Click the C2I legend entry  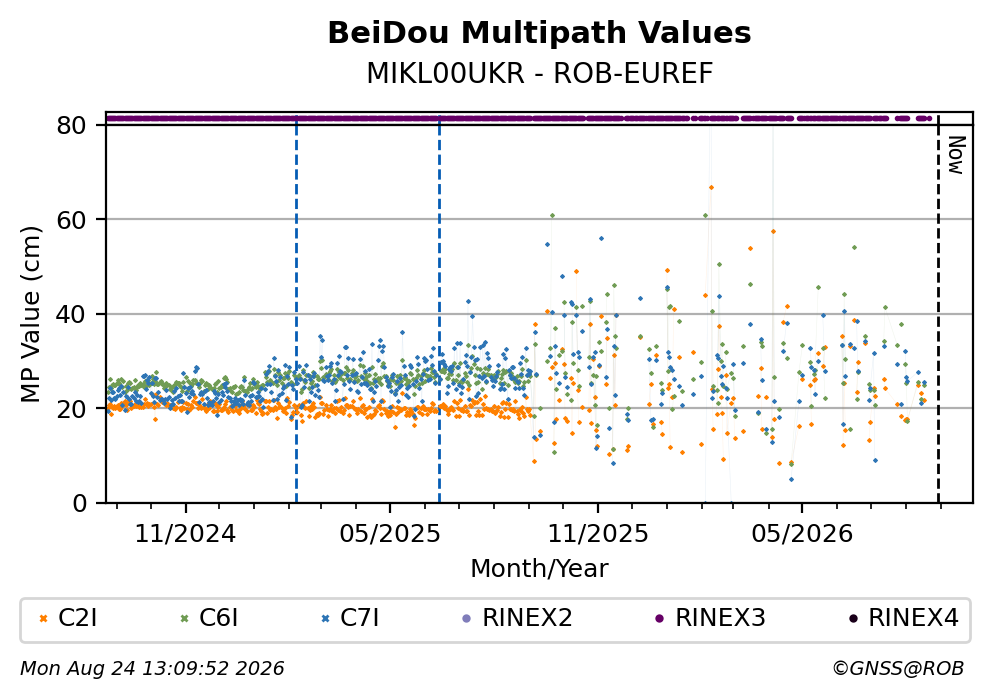coord(68,618)
